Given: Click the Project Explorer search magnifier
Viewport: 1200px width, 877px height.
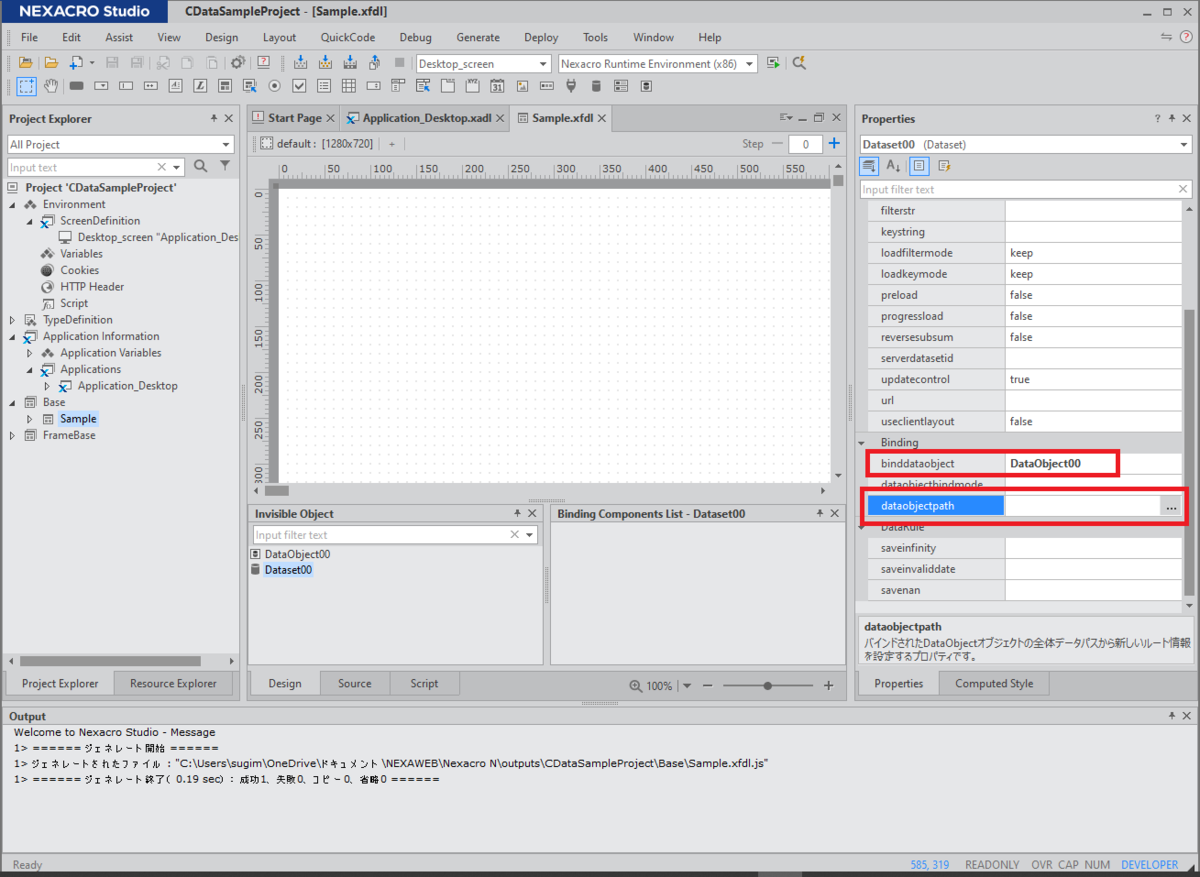Looking at the screenshot, I should point(200,167).
